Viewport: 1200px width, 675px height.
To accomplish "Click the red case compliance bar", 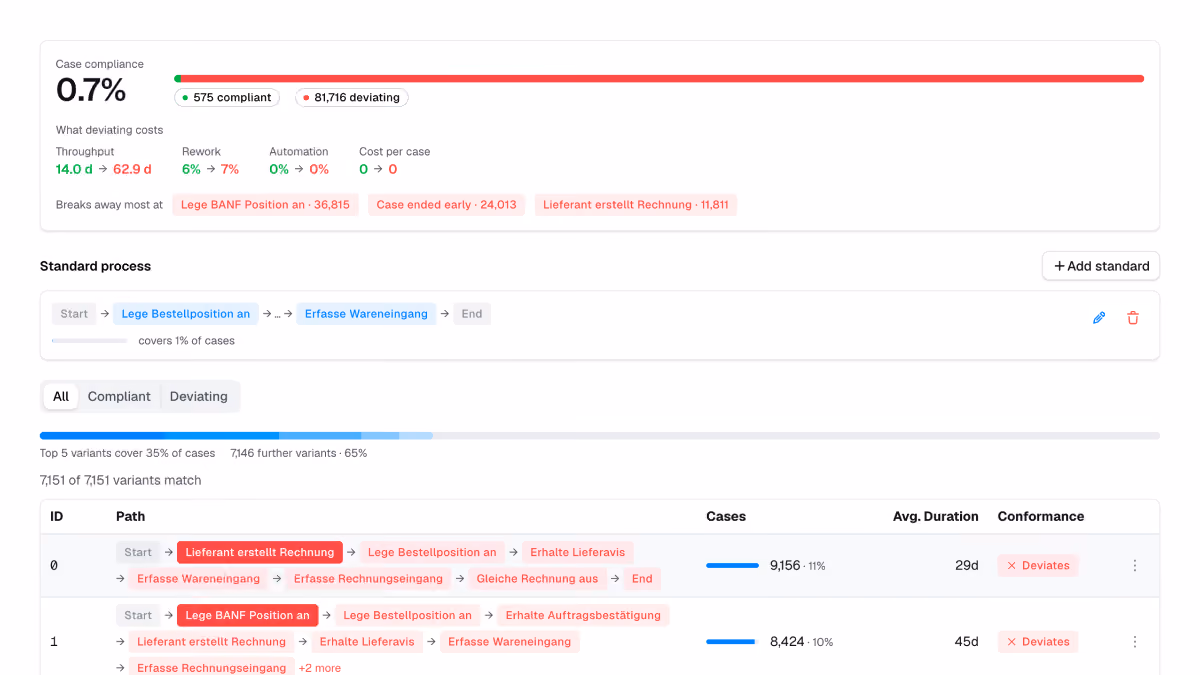I will 662,78.
